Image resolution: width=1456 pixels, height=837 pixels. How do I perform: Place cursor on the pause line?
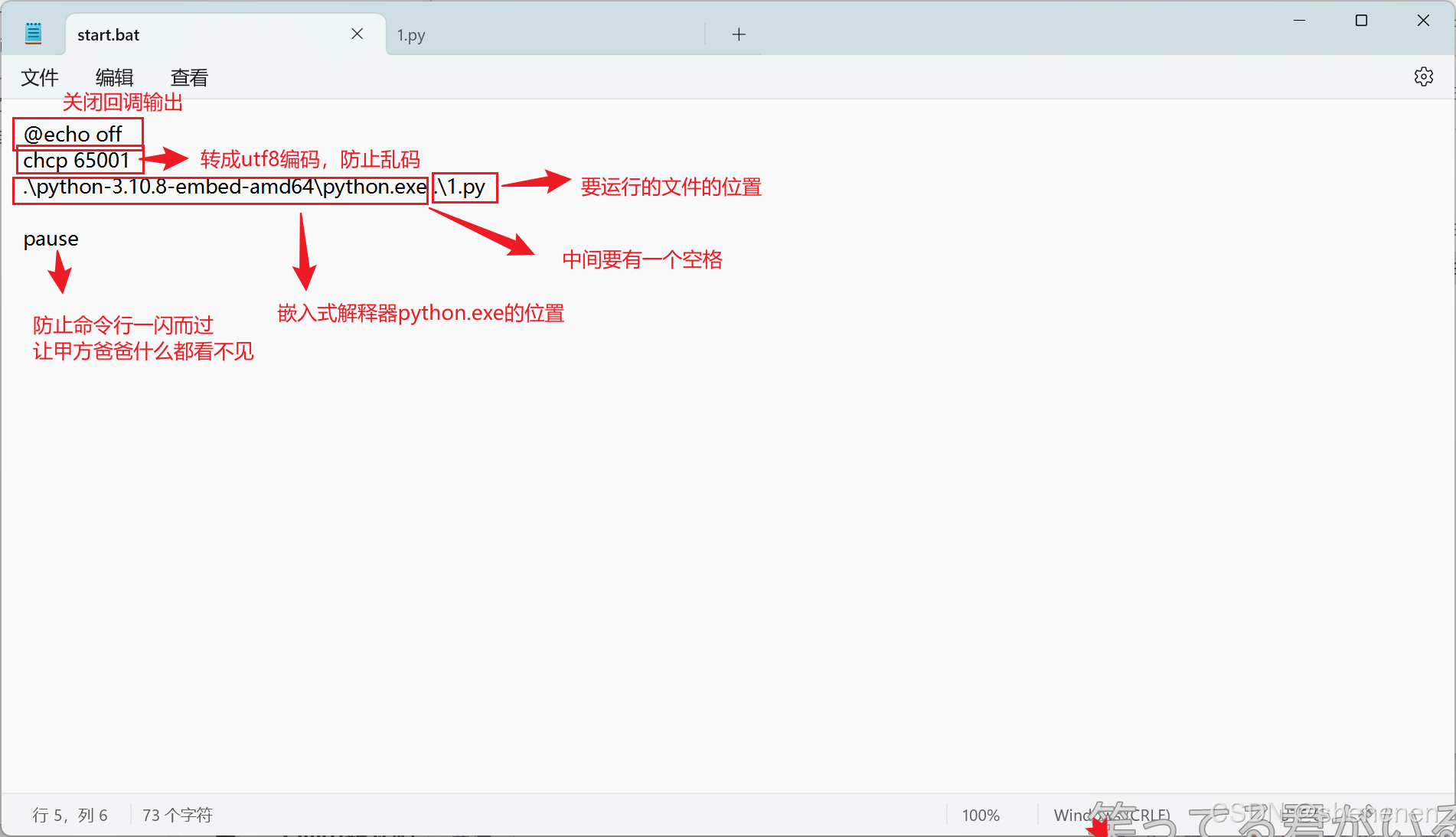point(51,239)
